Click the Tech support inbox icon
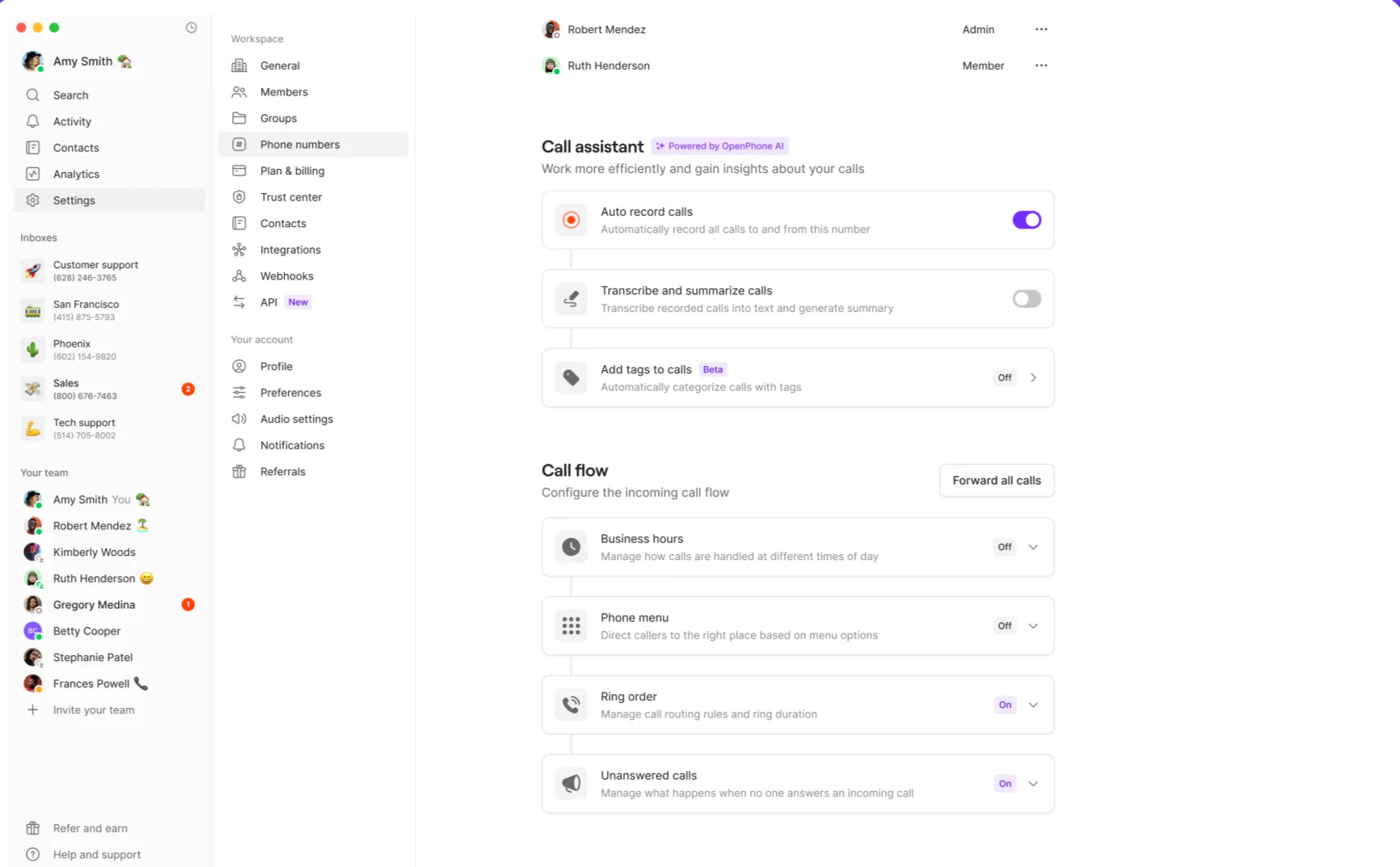1400x867 pixels. tap(32, 429)
